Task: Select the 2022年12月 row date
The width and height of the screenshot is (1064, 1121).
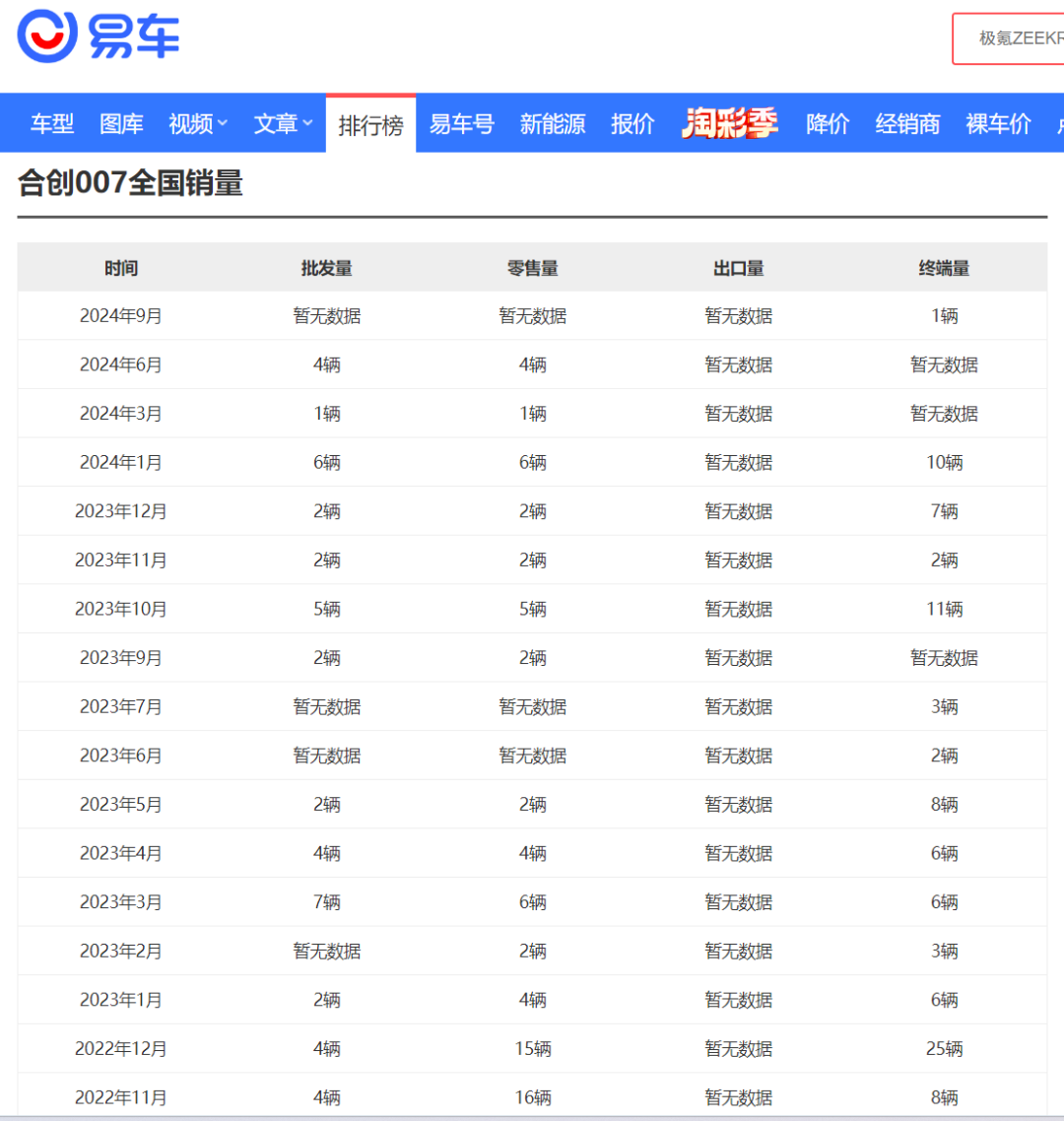Action: (121, 1048)
